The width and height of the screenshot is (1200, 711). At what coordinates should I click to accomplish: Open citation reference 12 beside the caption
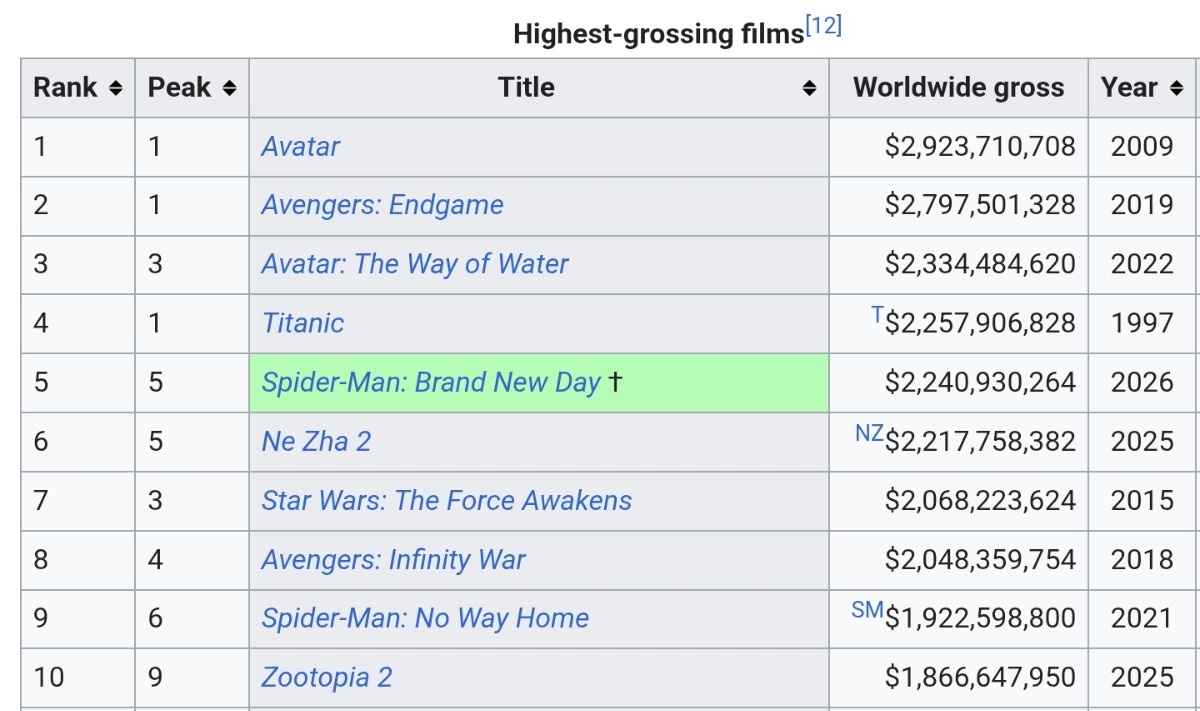(x=824, y=27)
